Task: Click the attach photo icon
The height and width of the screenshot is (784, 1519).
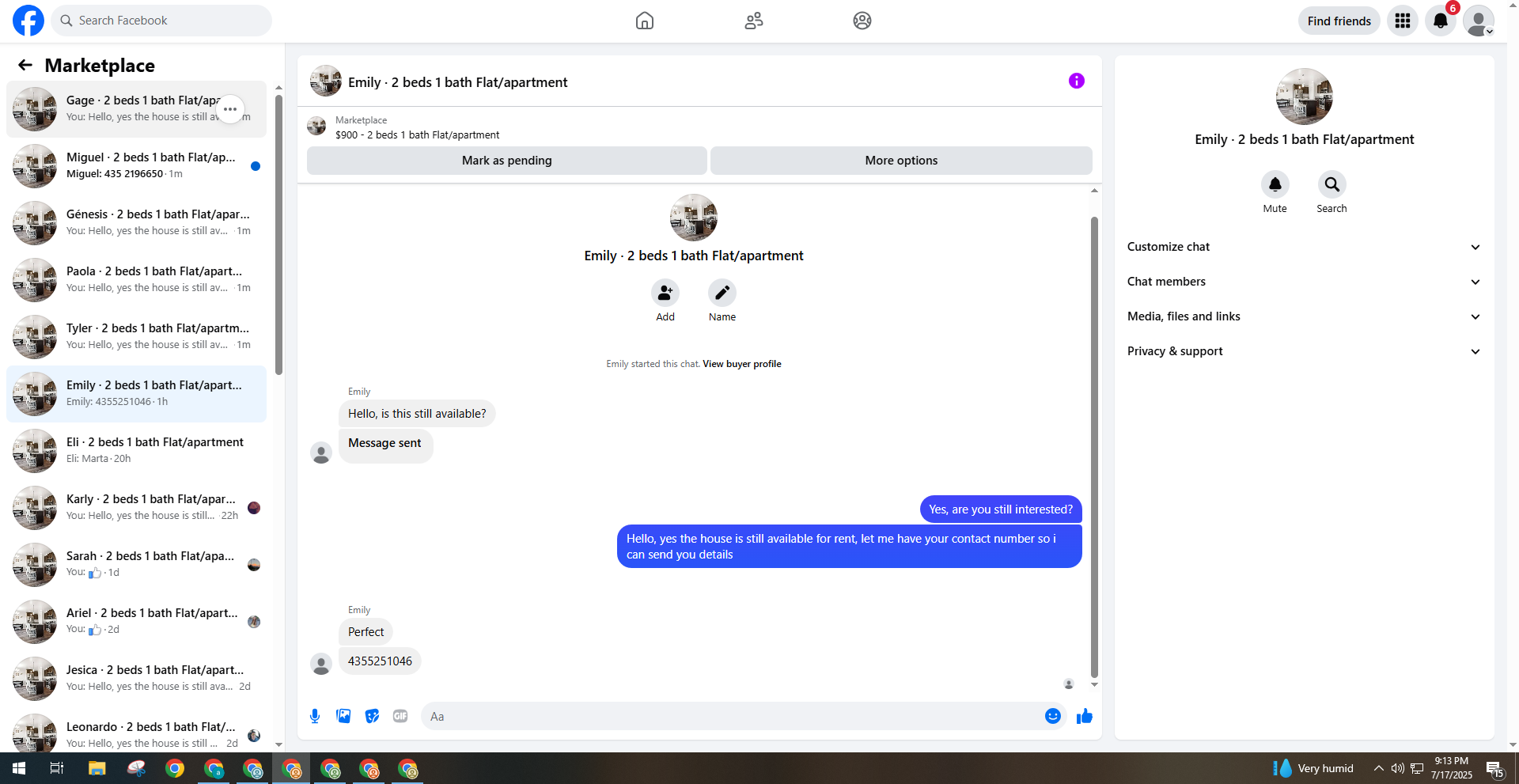Action: point(343,716)
